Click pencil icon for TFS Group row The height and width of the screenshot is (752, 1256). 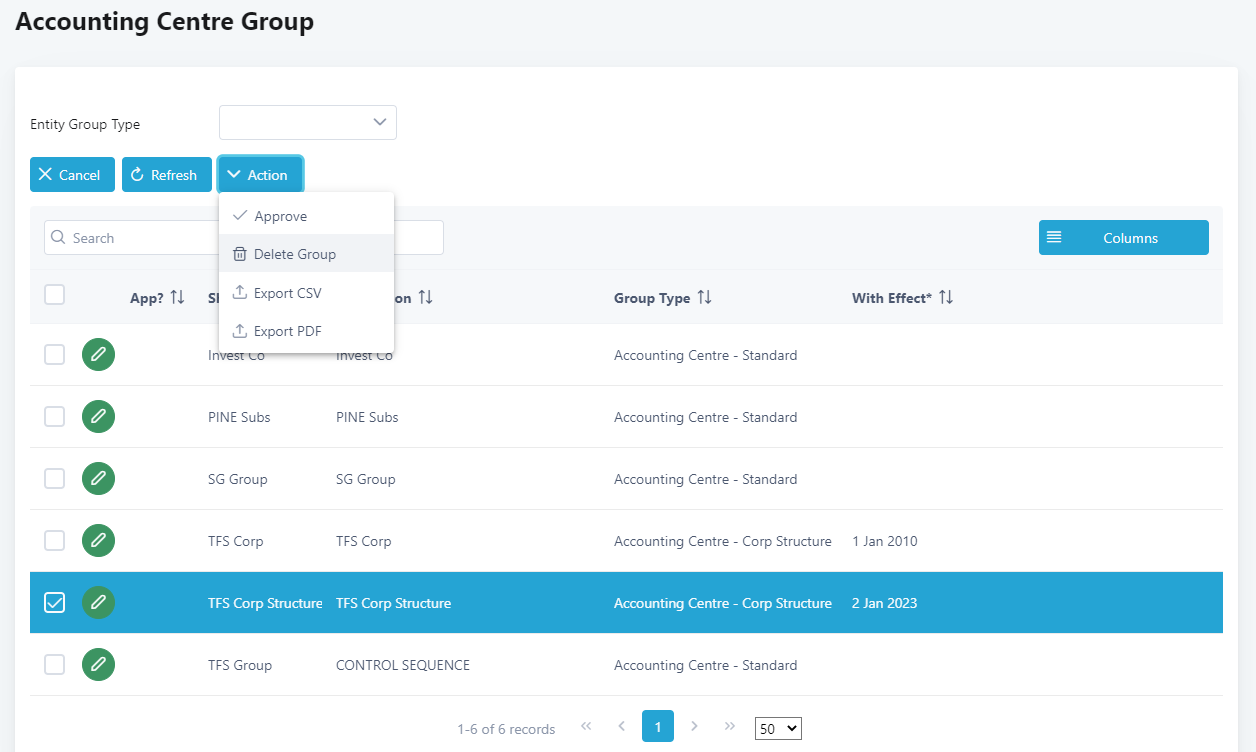tap(98, 665)
